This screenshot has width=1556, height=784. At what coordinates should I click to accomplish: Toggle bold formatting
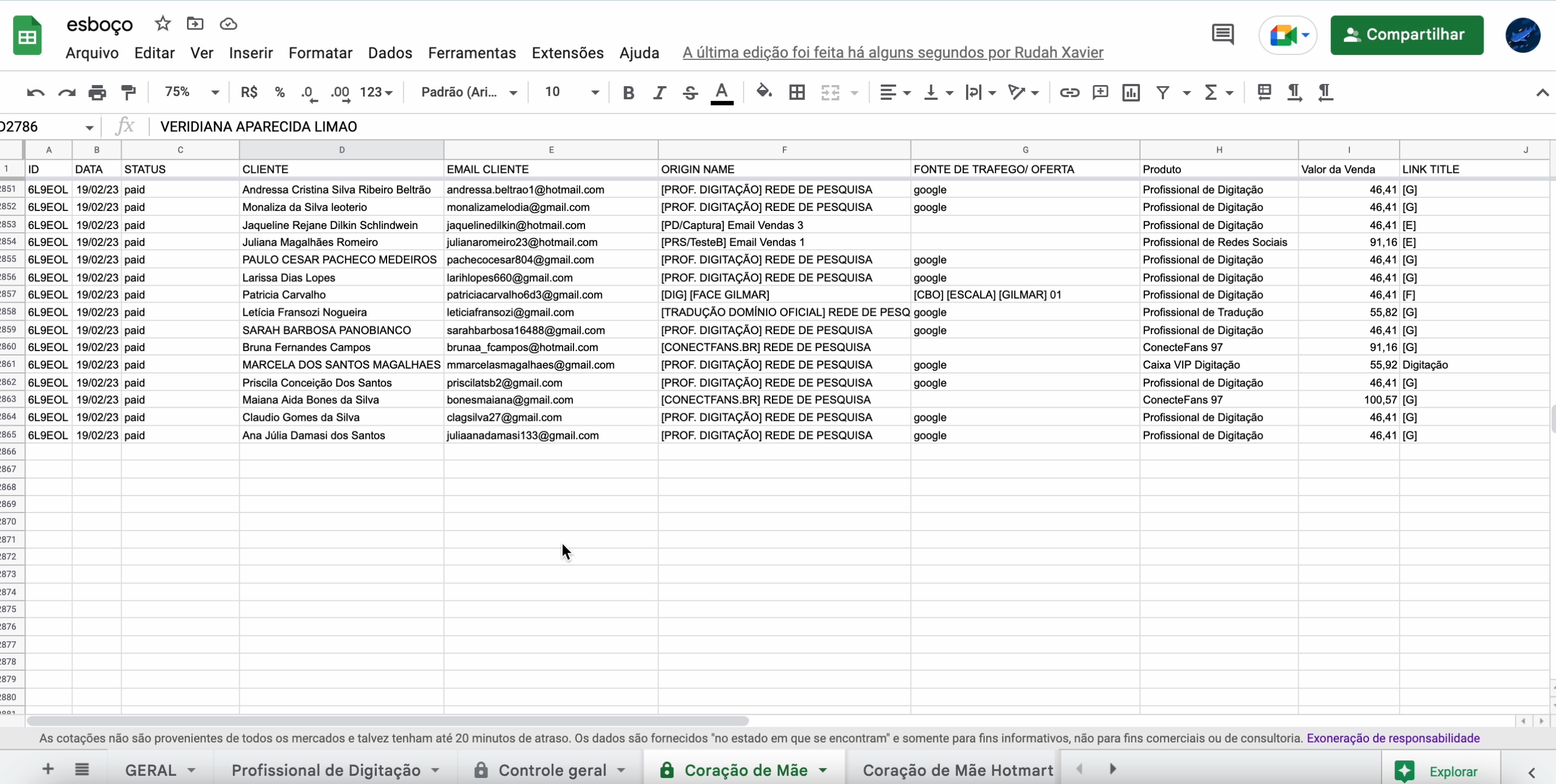click(x=628, y=93)
